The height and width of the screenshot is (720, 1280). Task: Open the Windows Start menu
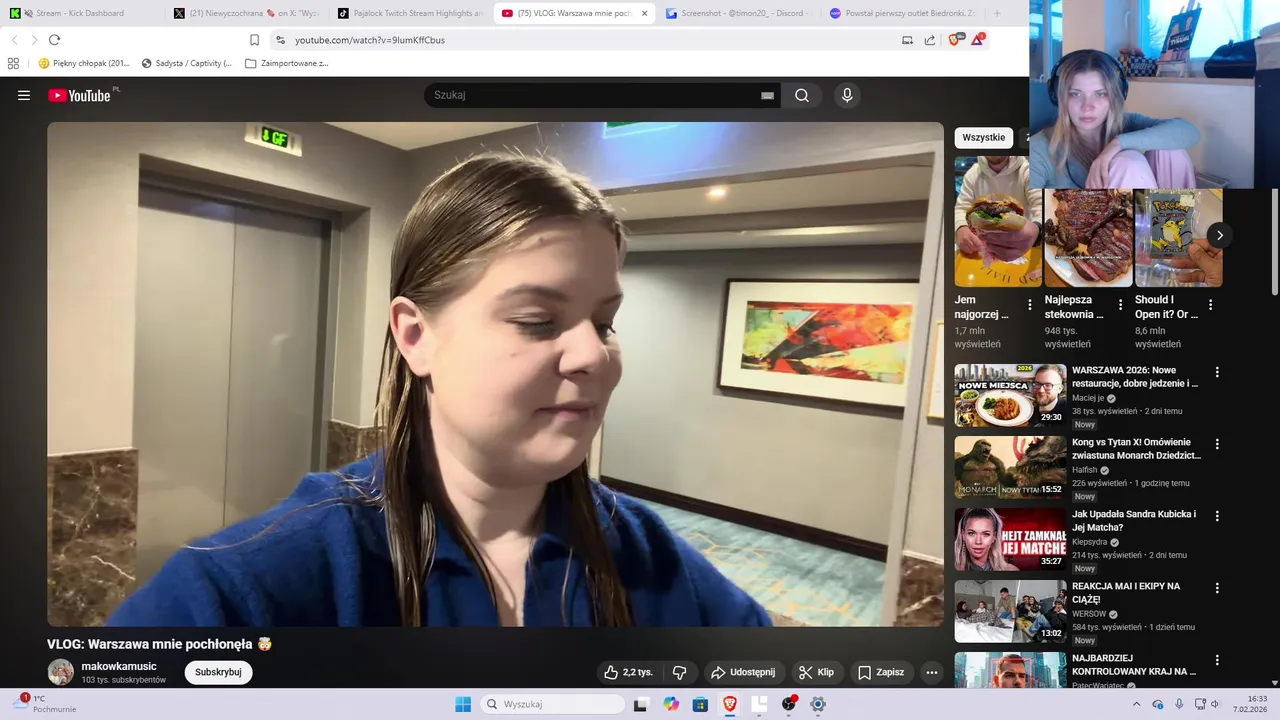point(463,704)
